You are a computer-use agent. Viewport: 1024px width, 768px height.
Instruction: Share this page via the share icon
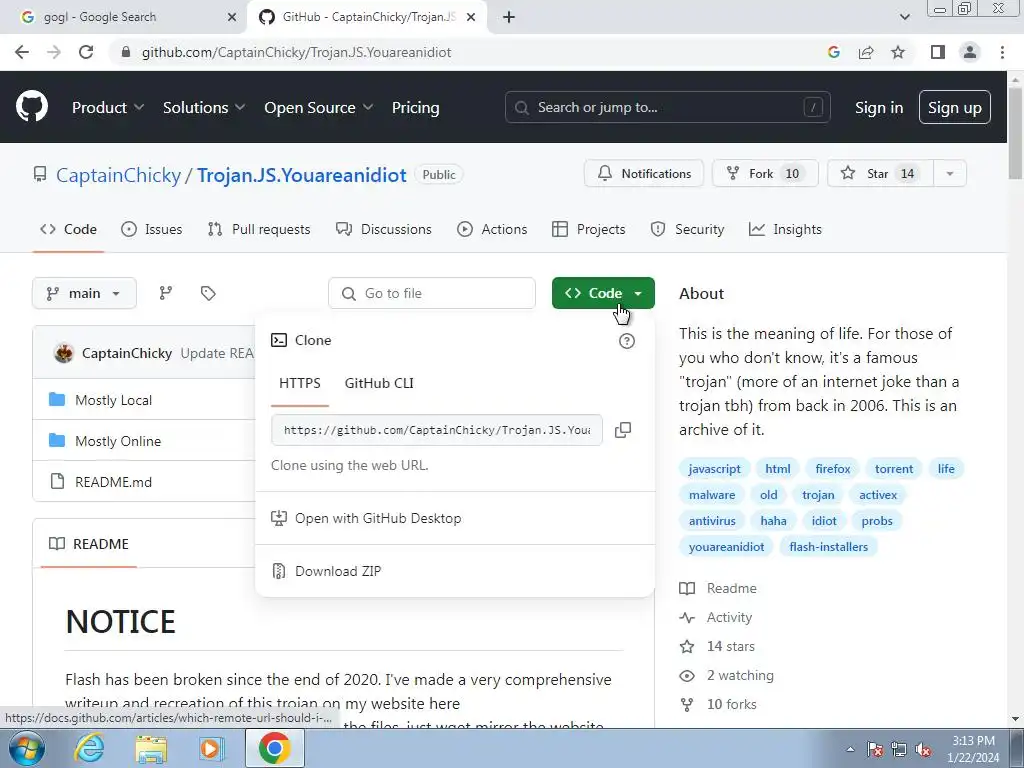[x=866, y=52]
